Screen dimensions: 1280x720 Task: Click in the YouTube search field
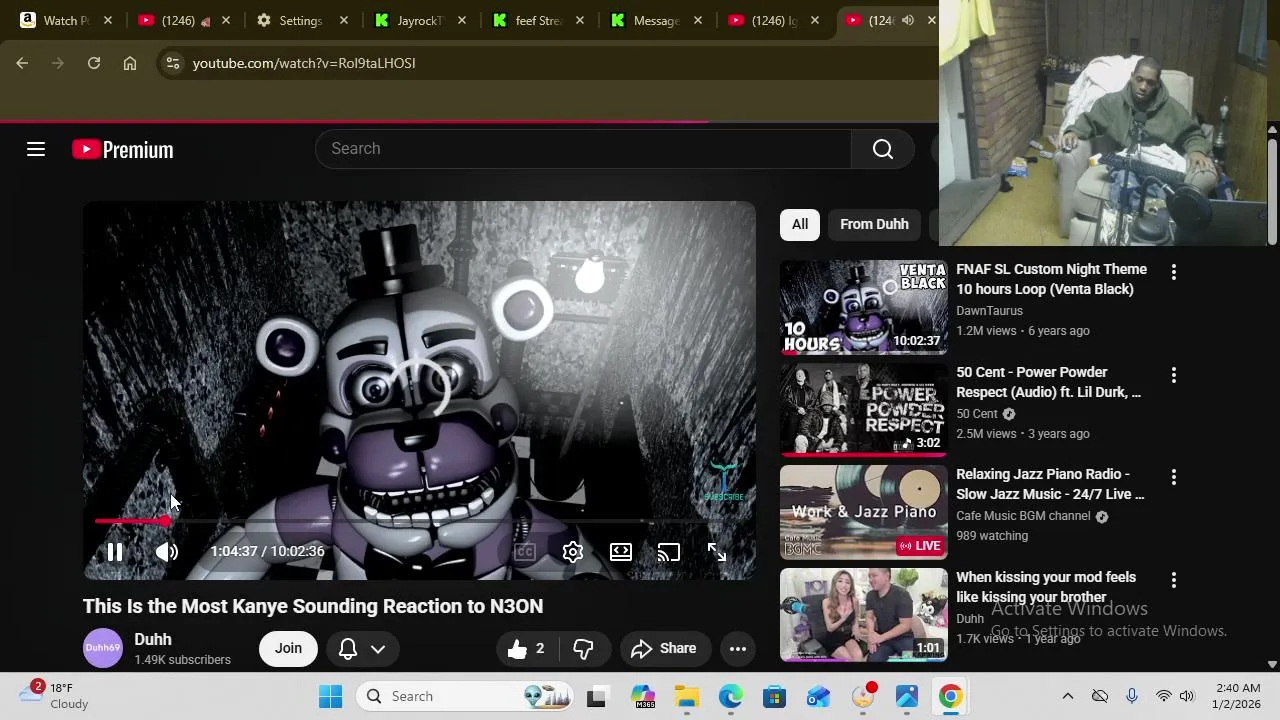click(584, 149)
